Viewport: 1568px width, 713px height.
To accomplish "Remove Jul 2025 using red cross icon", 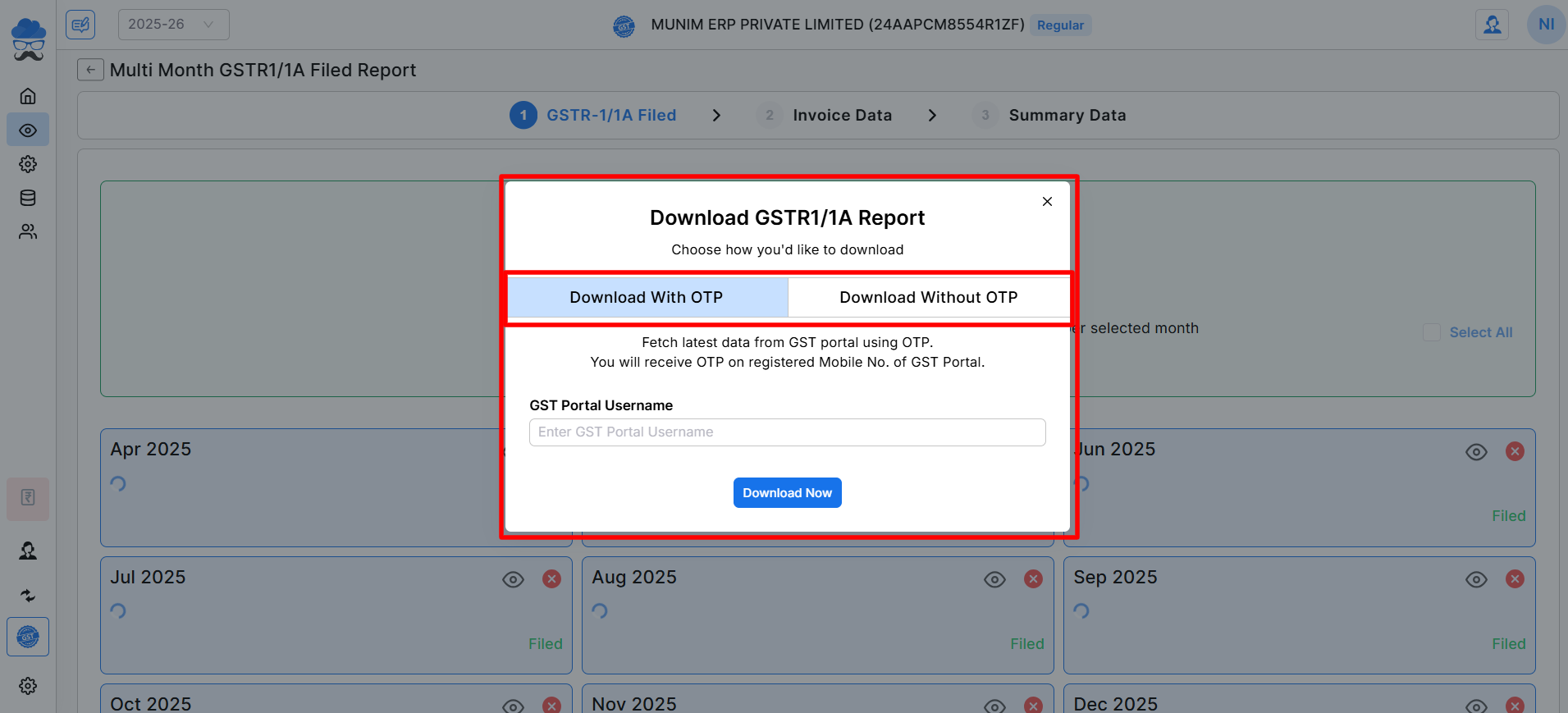I will [551, 579].
